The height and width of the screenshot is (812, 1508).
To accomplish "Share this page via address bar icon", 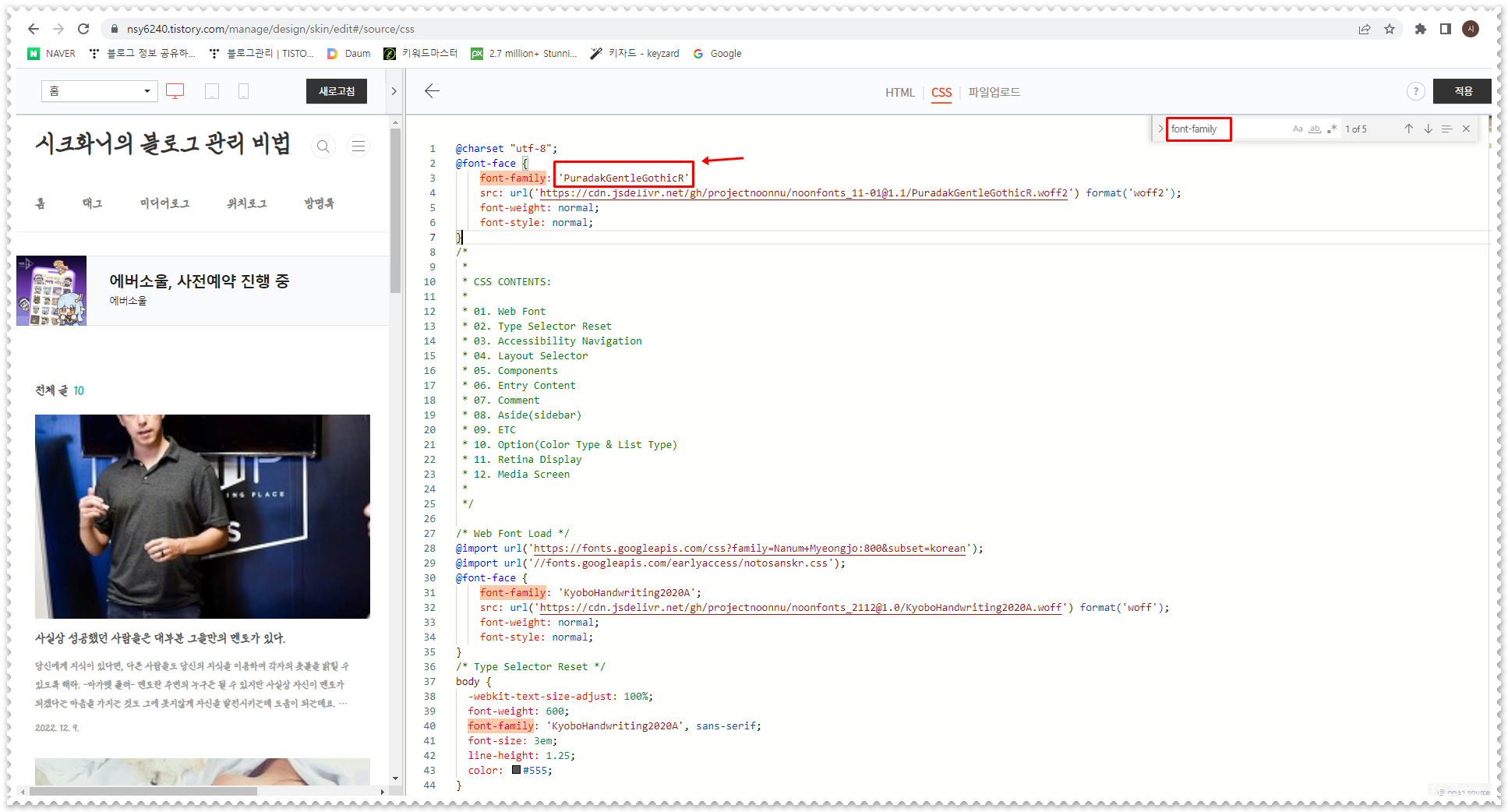I will pyautogui.click(x=1365, y=29).
